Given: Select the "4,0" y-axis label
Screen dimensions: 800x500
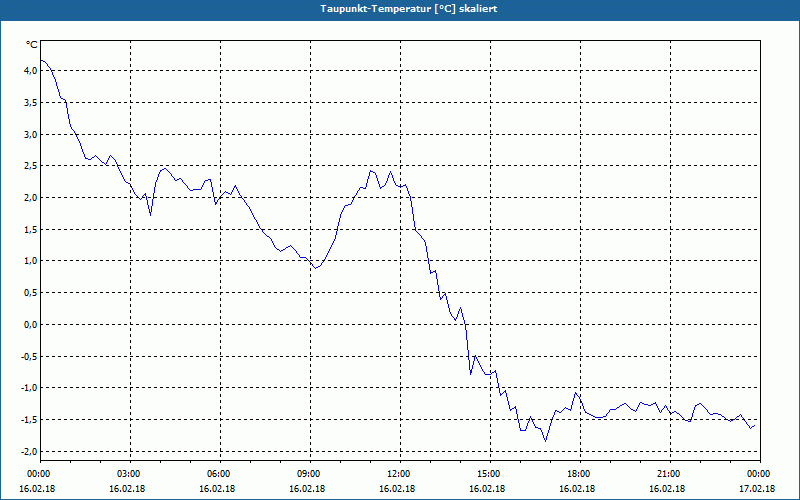Looking at the screenshot, I should pos(30,71).
